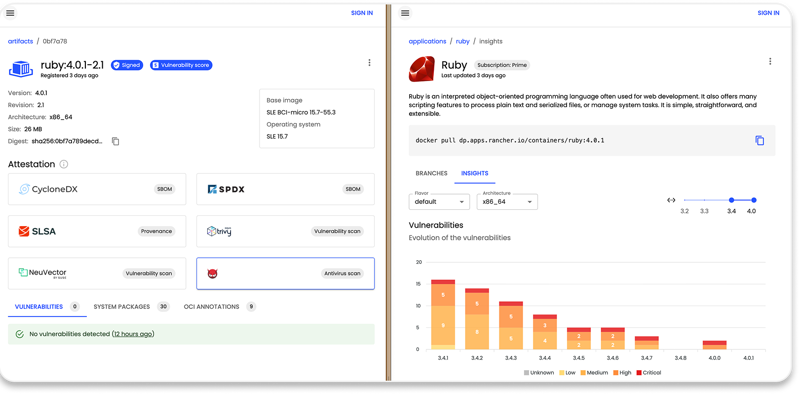Click the 4.0.0 vulnerability bar
The height and width of the screenshot is (394, 799).
pos(714,345)
